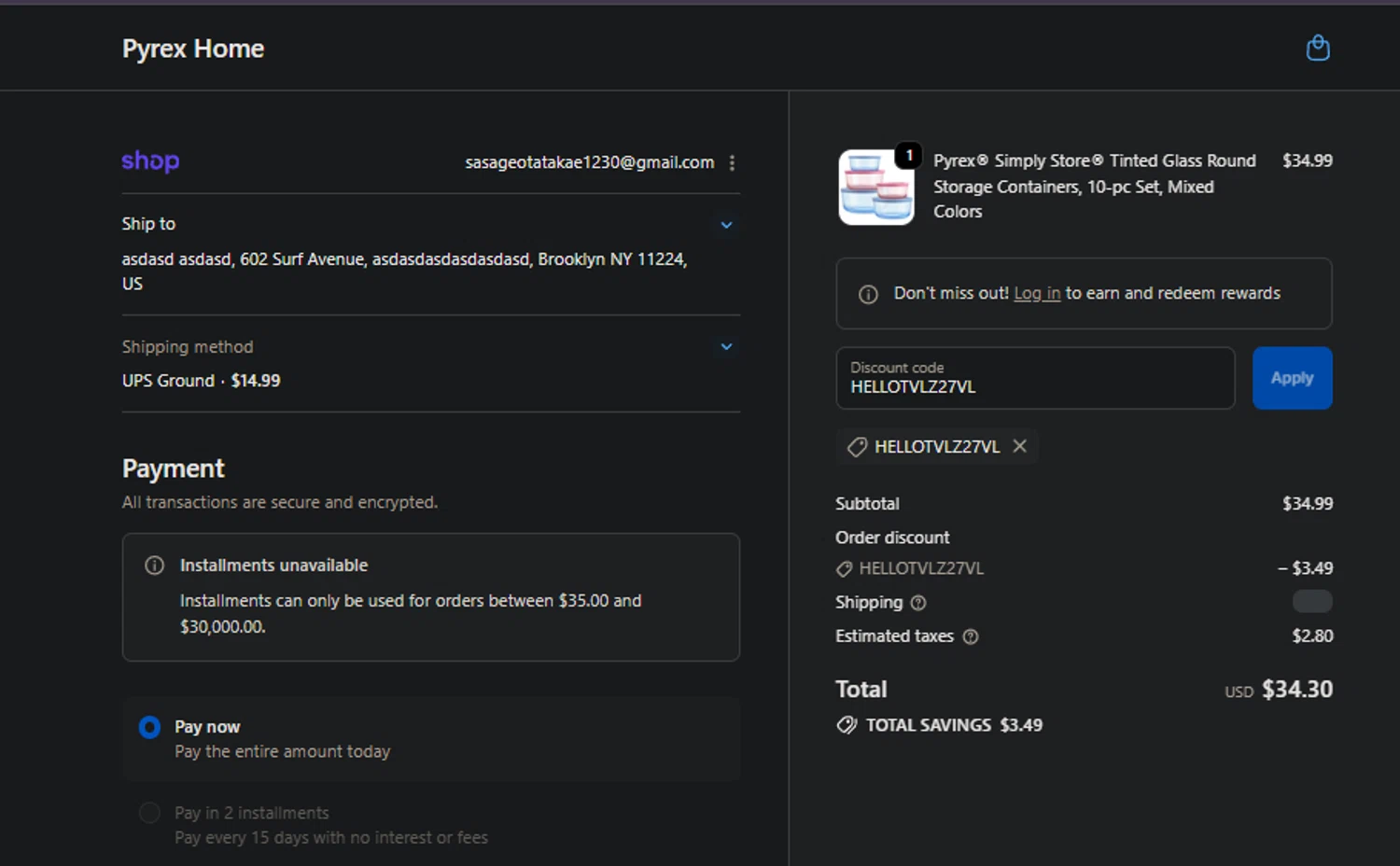
Task: Open the account options three-dot menu
Action: pos(732,162)
